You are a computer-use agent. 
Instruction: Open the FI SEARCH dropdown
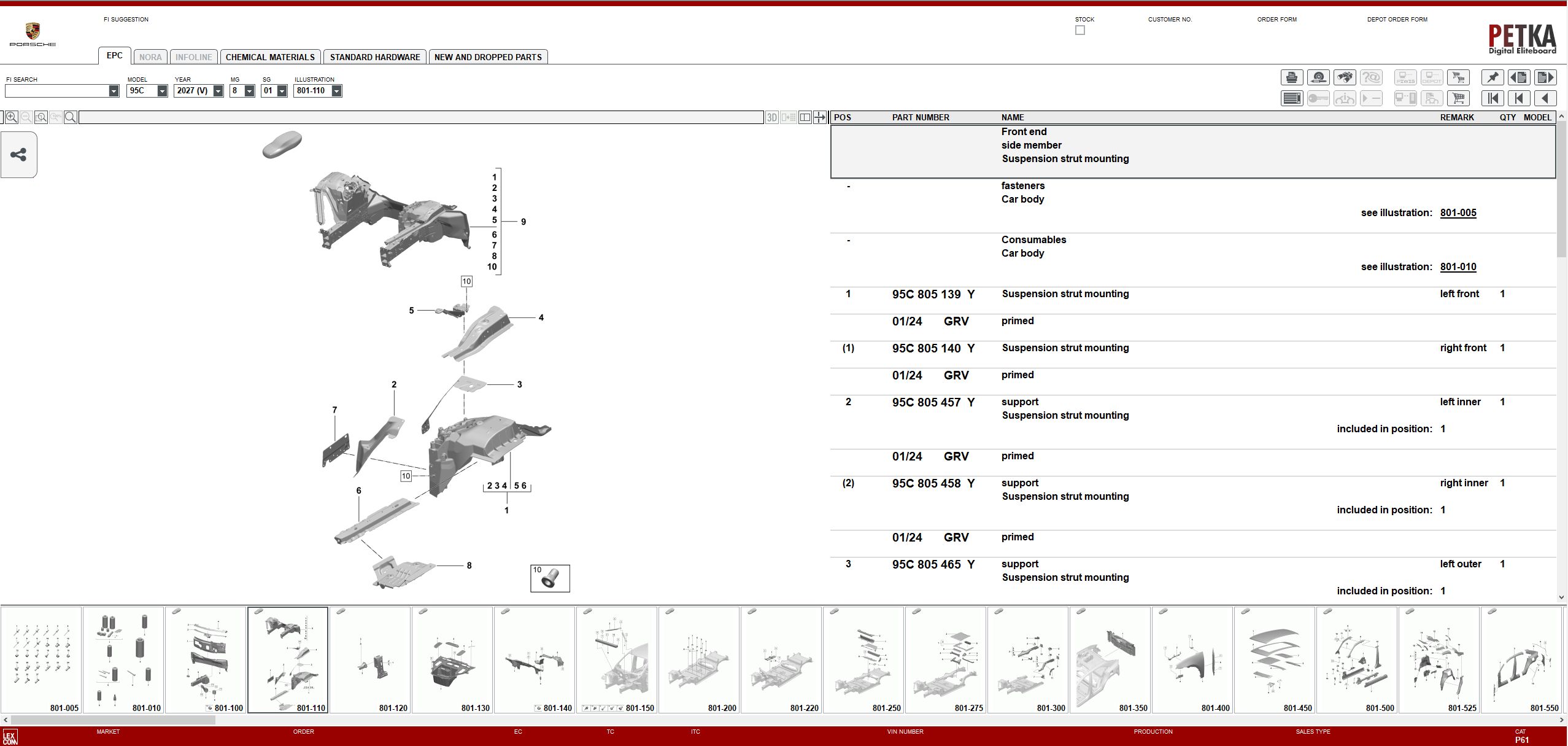point(114,91)
